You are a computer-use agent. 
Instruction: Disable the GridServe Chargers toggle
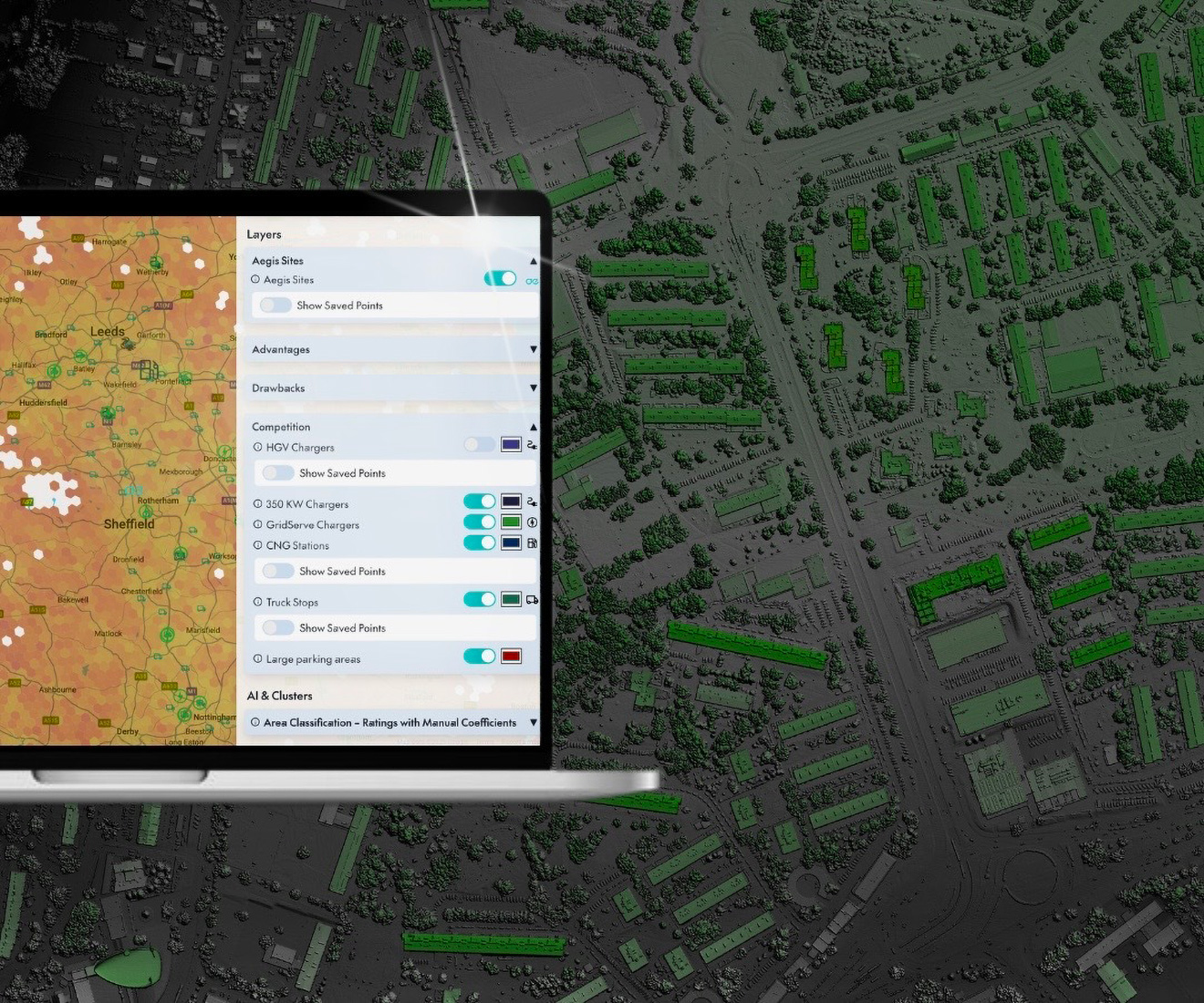tap(479, 522)
